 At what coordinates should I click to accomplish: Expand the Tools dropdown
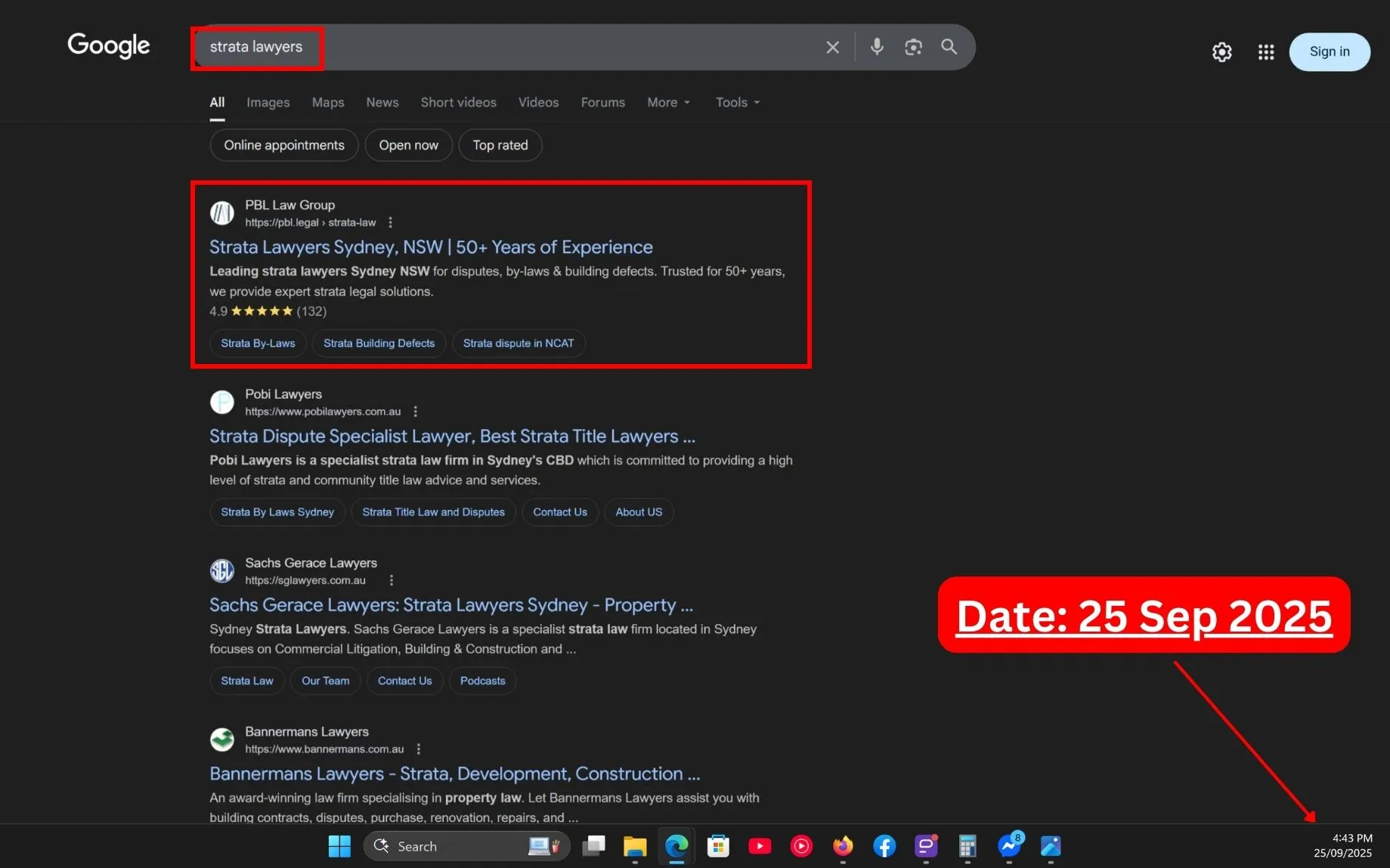coord(737,103)
